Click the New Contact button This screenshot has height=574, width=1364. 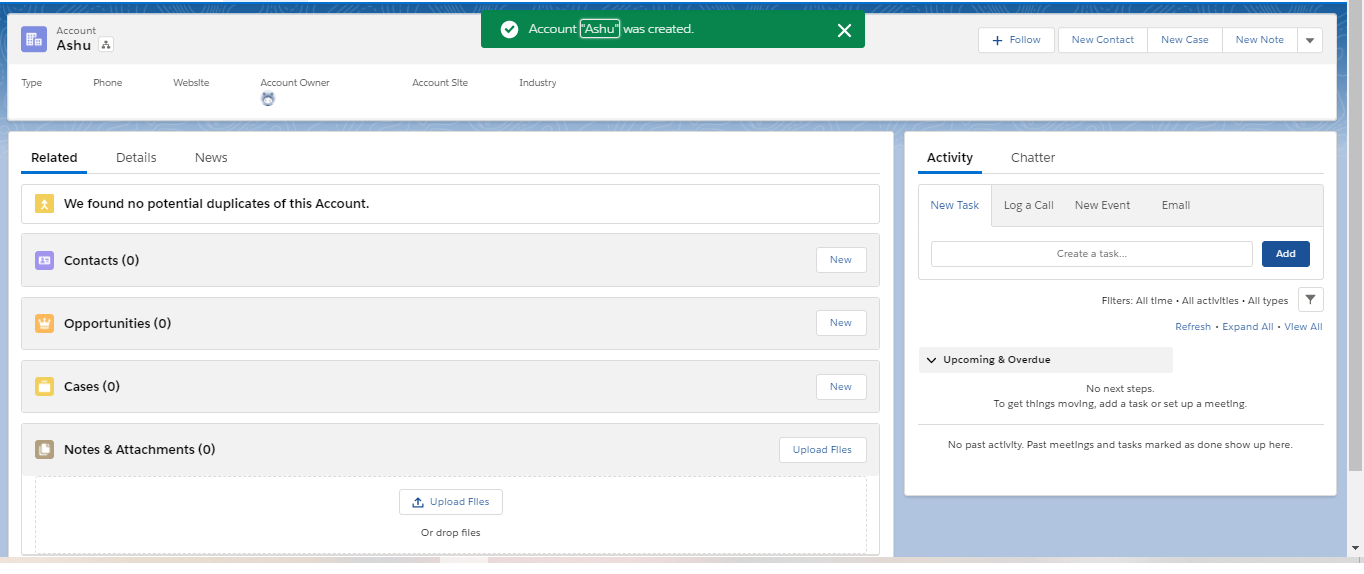point(1103,40)
